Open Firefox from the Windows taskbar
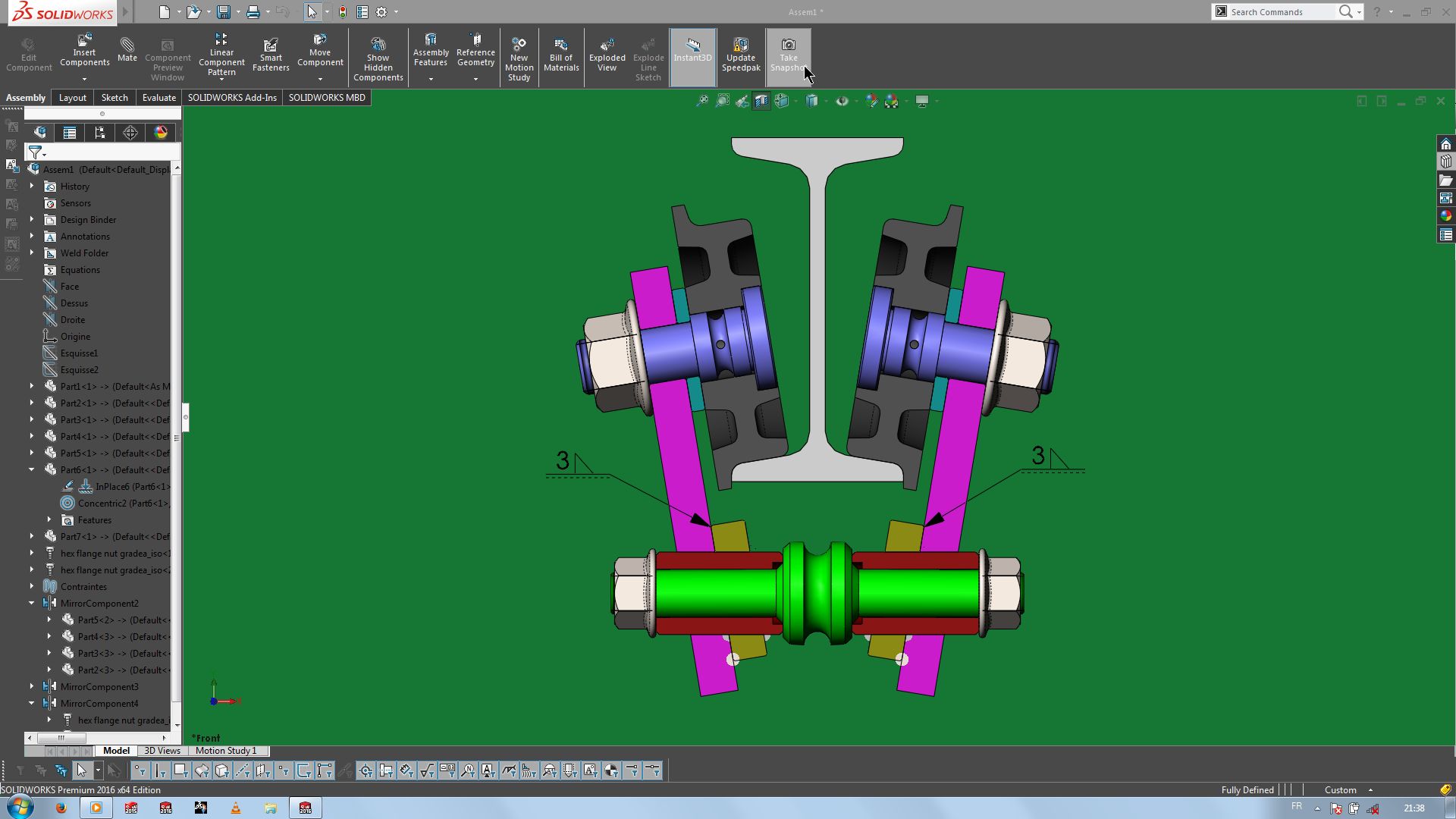 point(61,808)
